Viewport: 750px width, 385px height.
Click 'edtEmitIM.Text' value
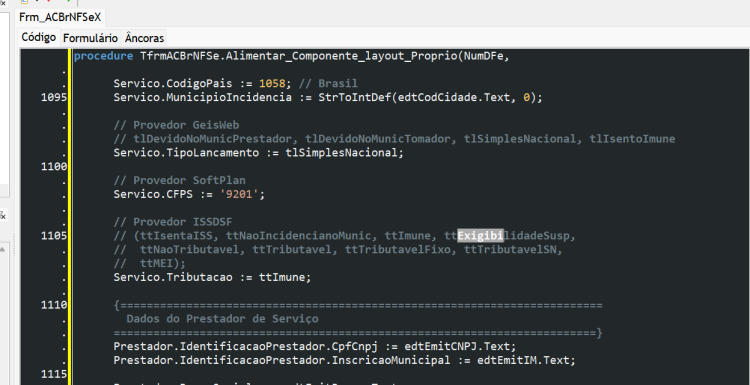pos(523,360)
